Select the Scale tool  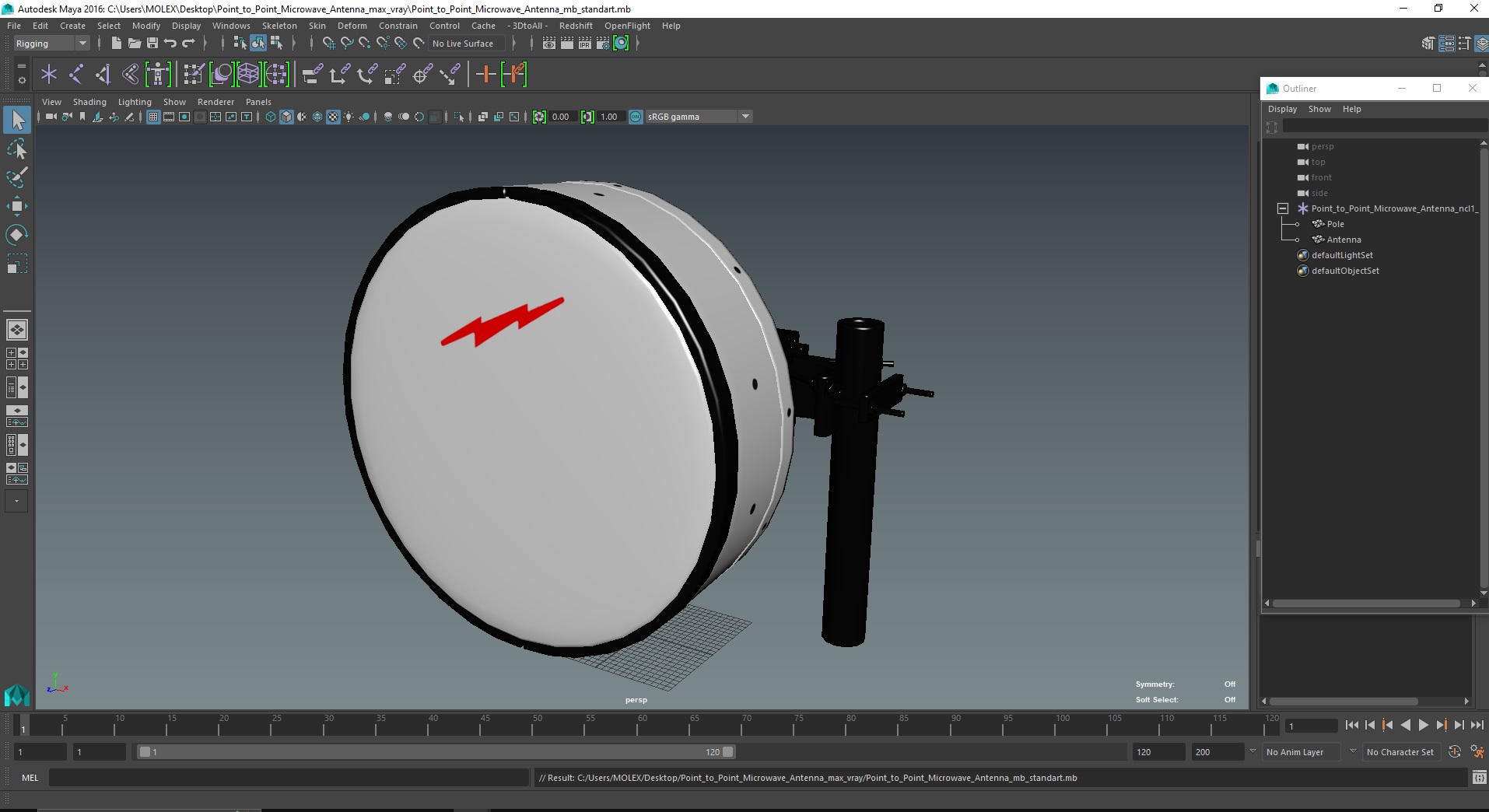click(17, 264)
